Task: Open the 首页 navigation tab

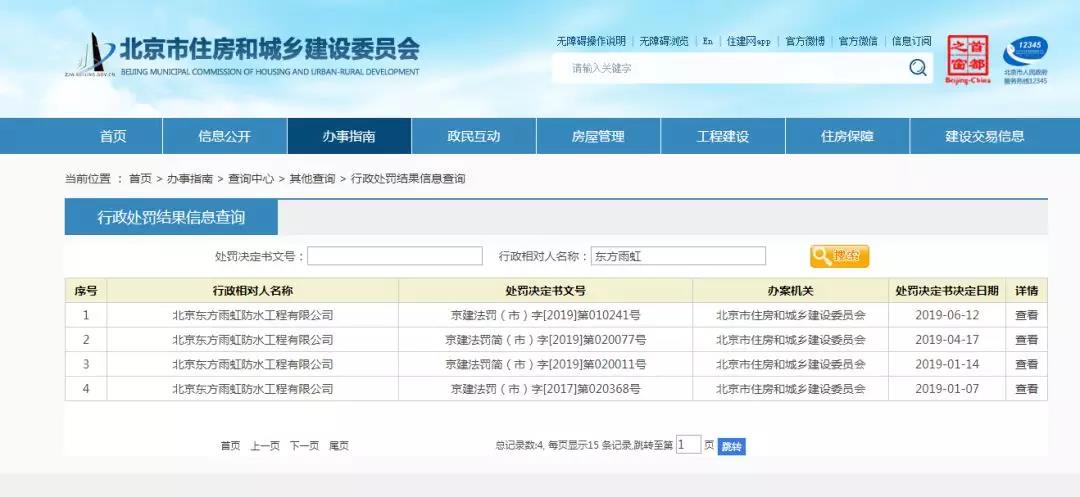Action: 113,136
